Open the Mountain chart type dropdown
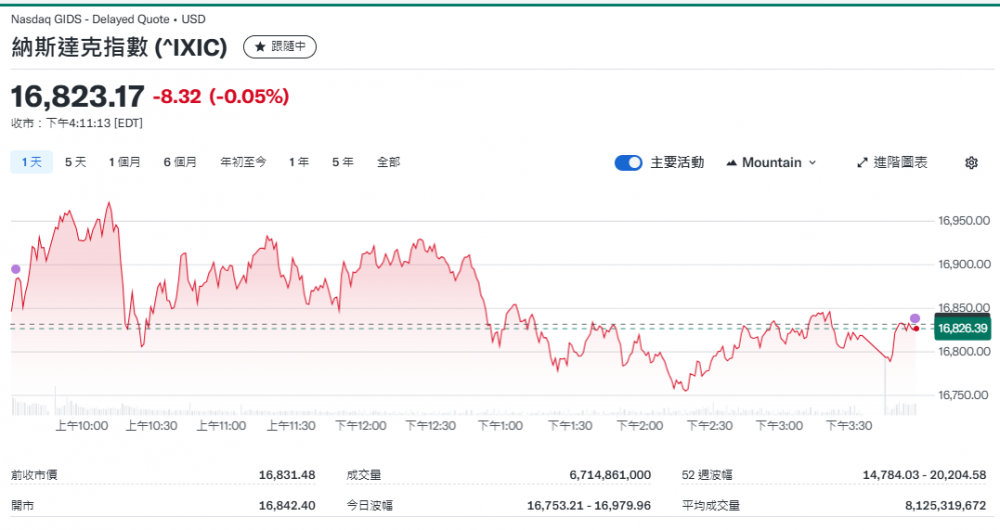Image resolution: width=1000 pixels, height=530 pixels. coord(771,163)
